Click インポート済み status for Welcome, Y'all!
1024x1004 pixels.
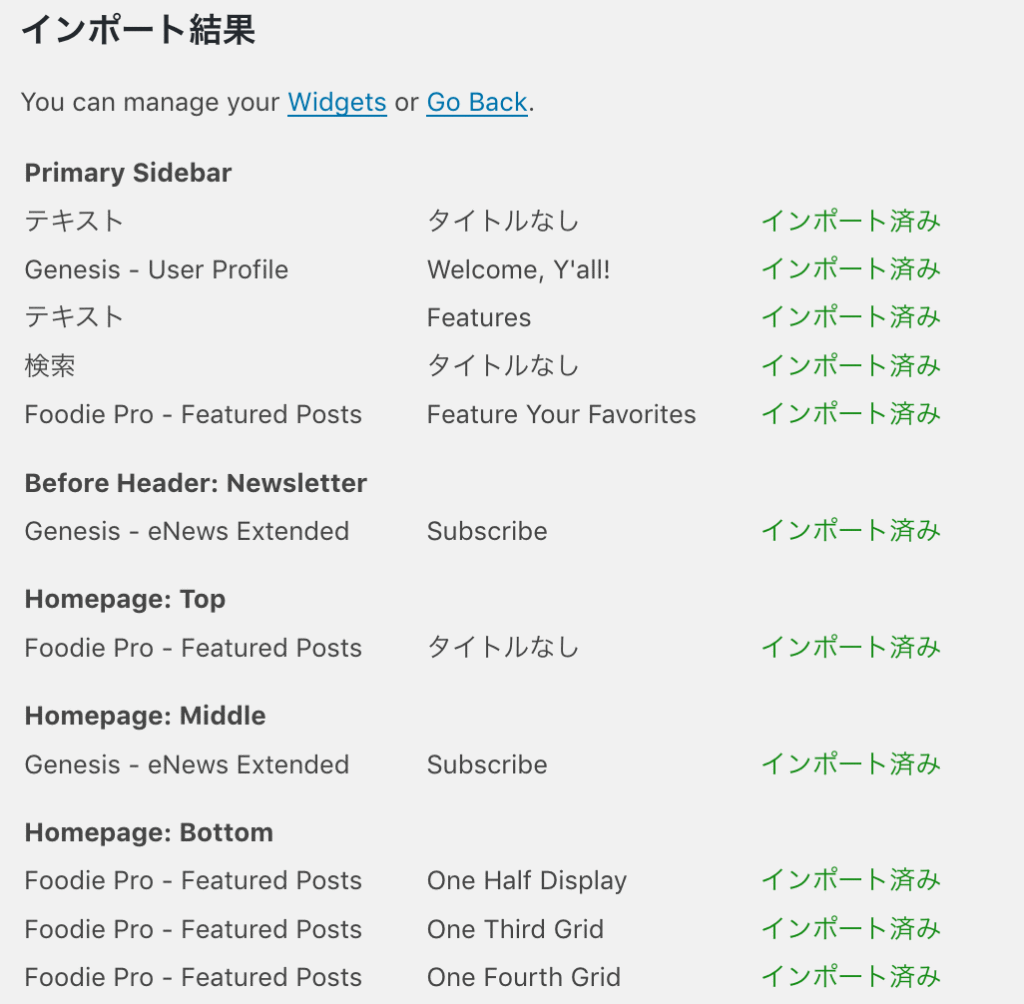point(851,270)
